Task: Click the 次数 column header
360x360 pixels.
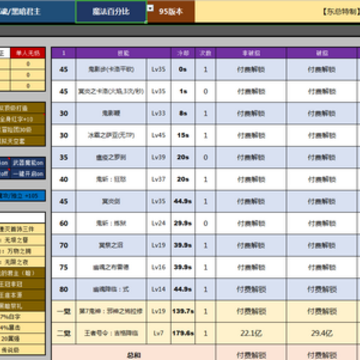Action: coord(205,53)
